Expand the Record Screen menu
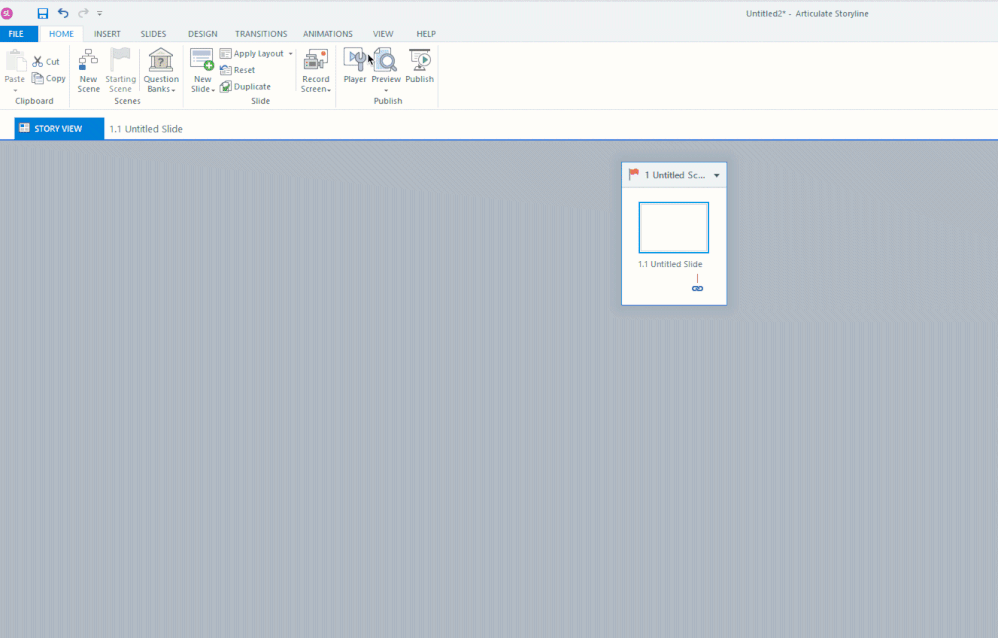998x638 pixels. pos(316,90)
